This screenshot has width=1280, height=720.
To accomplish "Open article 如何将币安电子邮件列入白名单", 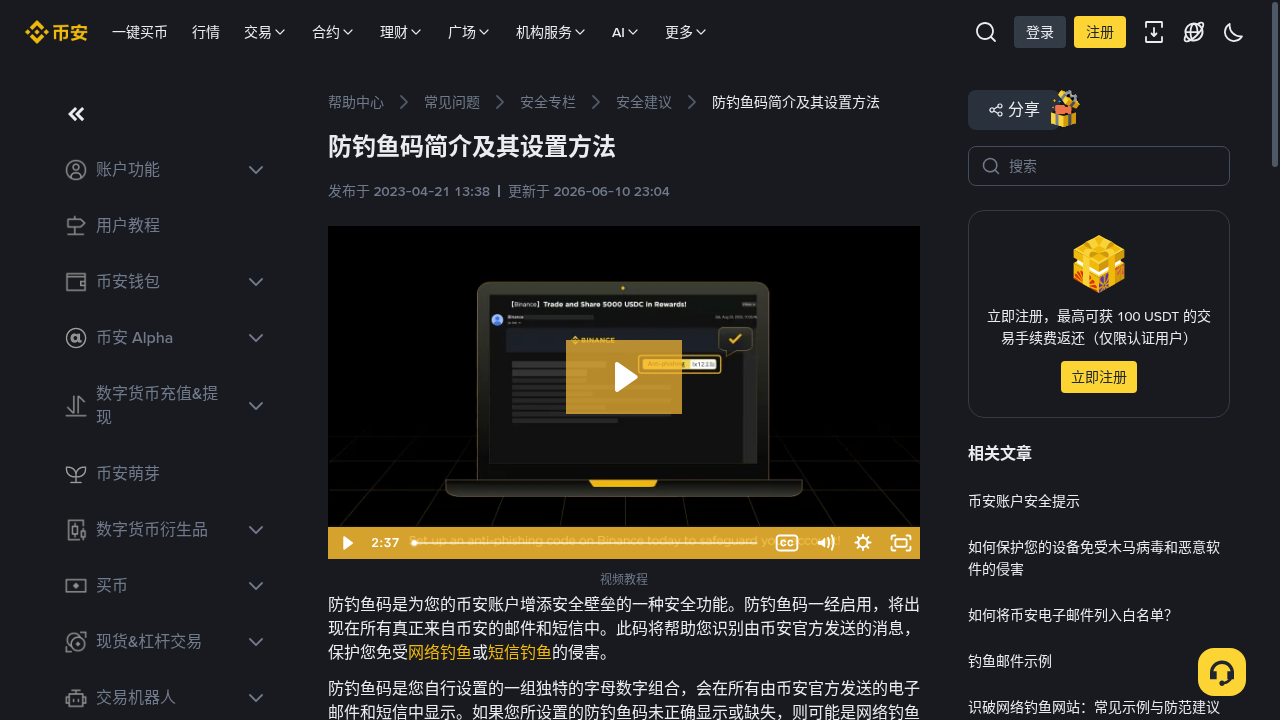I will [1069, 615].
